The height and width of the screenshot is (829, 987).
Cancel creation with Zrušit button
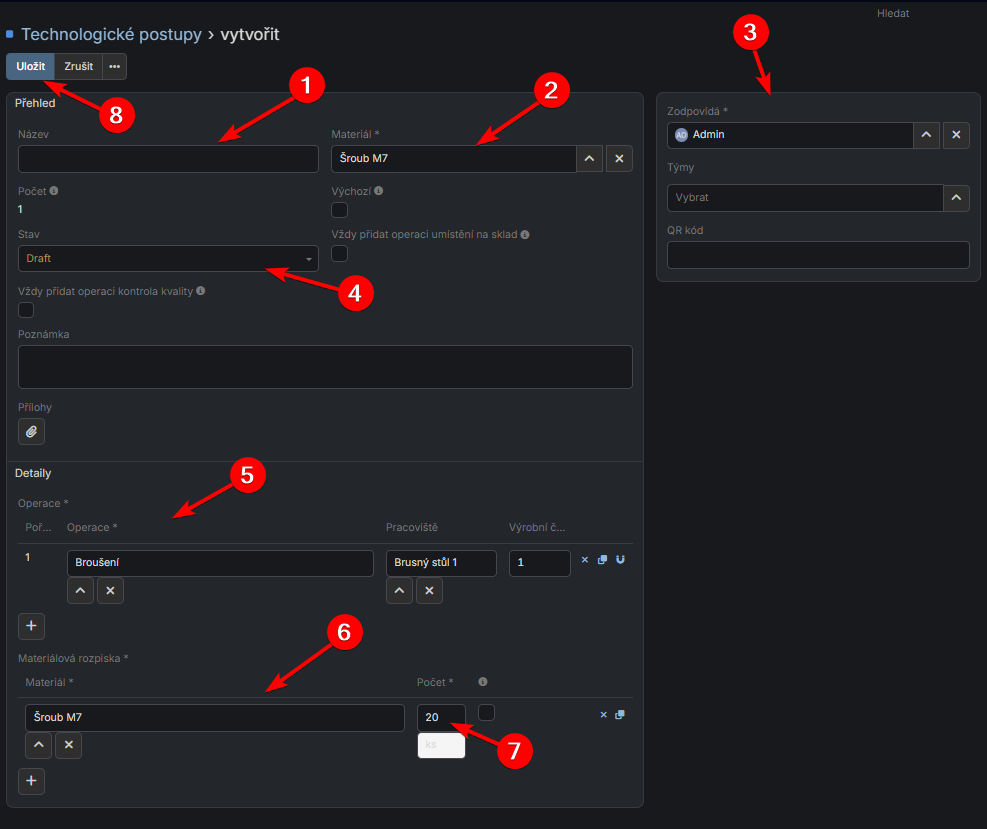(79, 66)
